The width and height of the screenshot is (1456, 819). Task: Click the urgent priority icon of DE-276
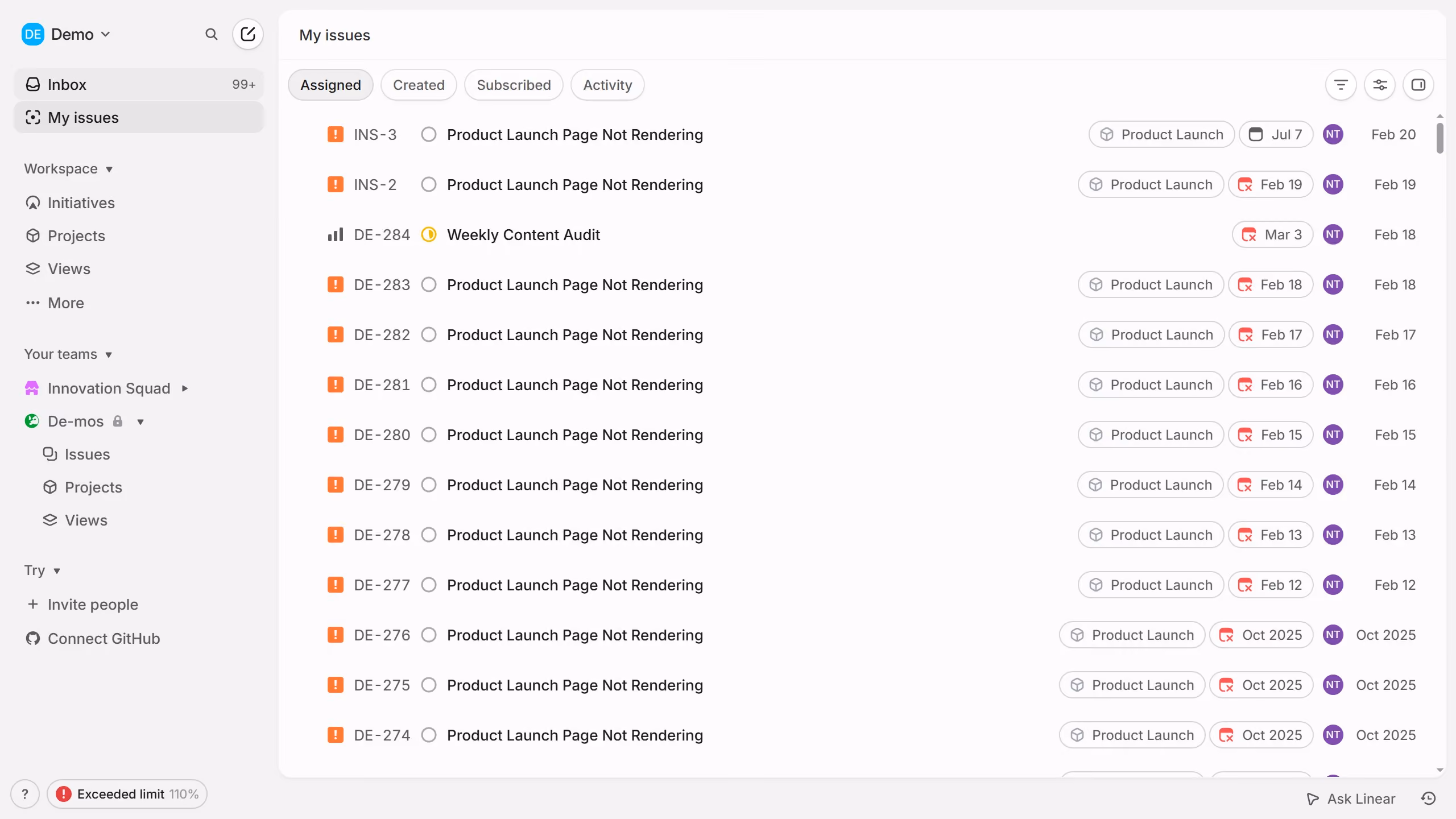tap(336, 635)
